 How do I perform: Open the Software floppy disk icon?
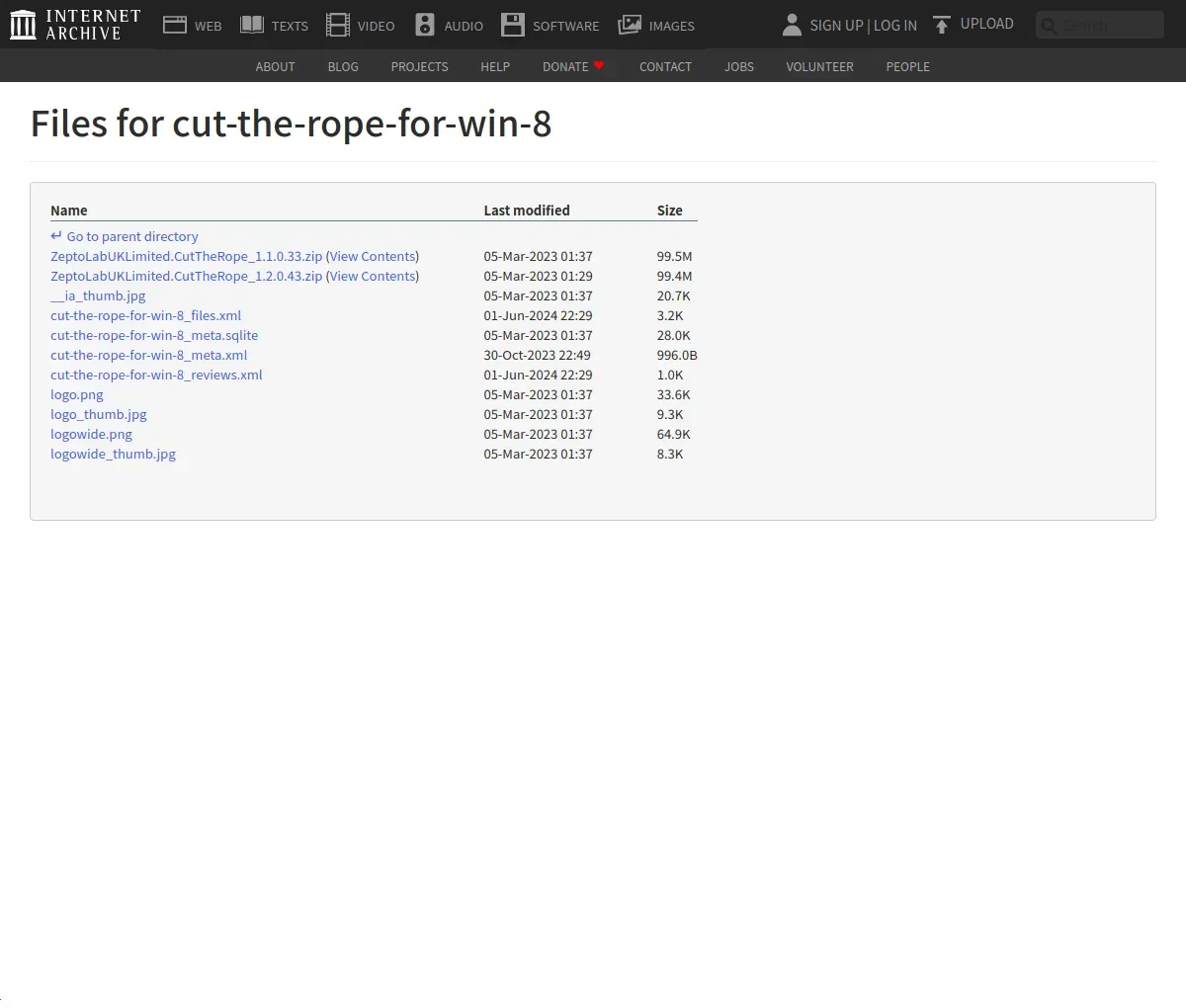(x=513, y=26)
